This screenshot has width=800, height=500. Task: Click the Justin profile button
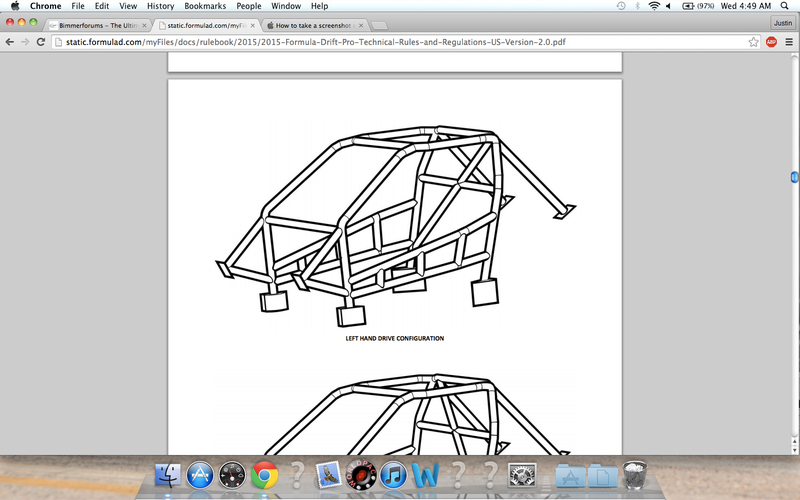click(x=783, y=23)
